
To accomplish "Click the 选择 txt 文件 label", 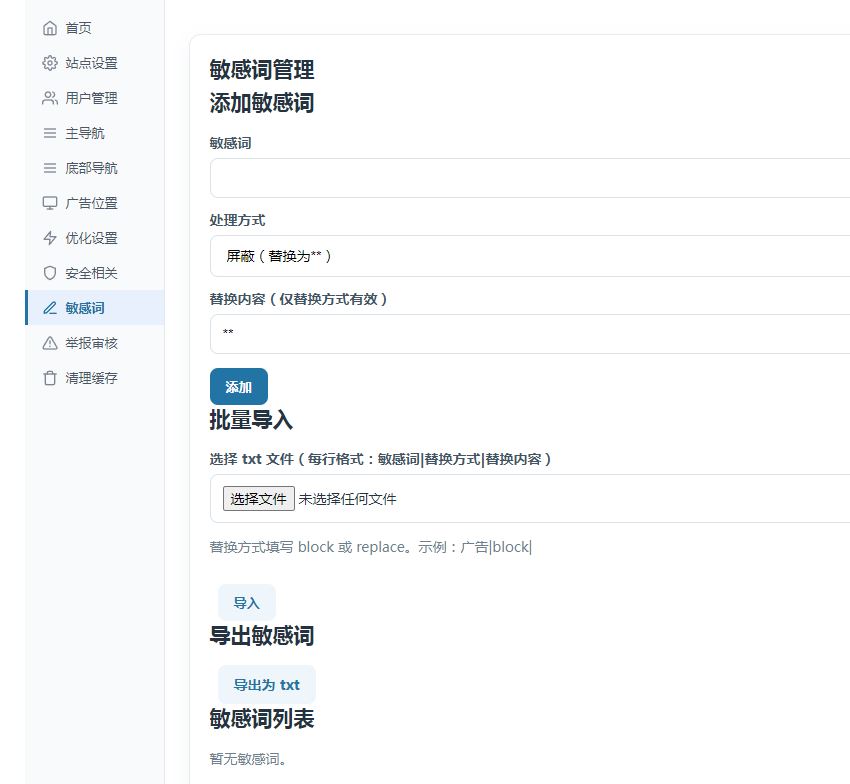I will [381, 459].
